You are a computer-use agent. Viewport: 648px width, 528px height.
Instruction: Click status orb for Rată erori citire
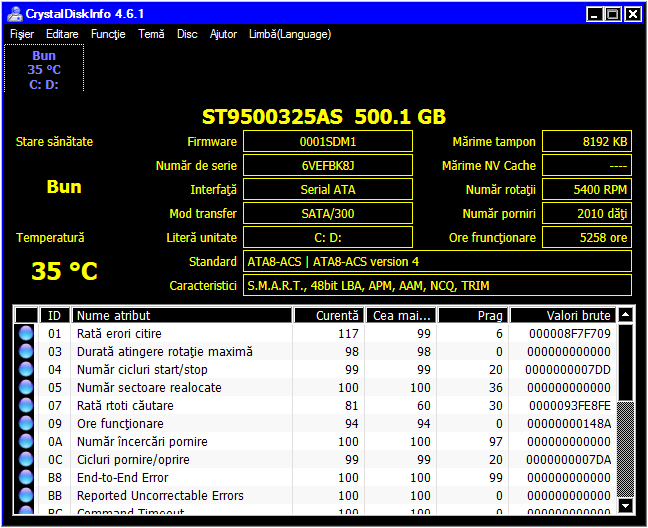point(26,333)
